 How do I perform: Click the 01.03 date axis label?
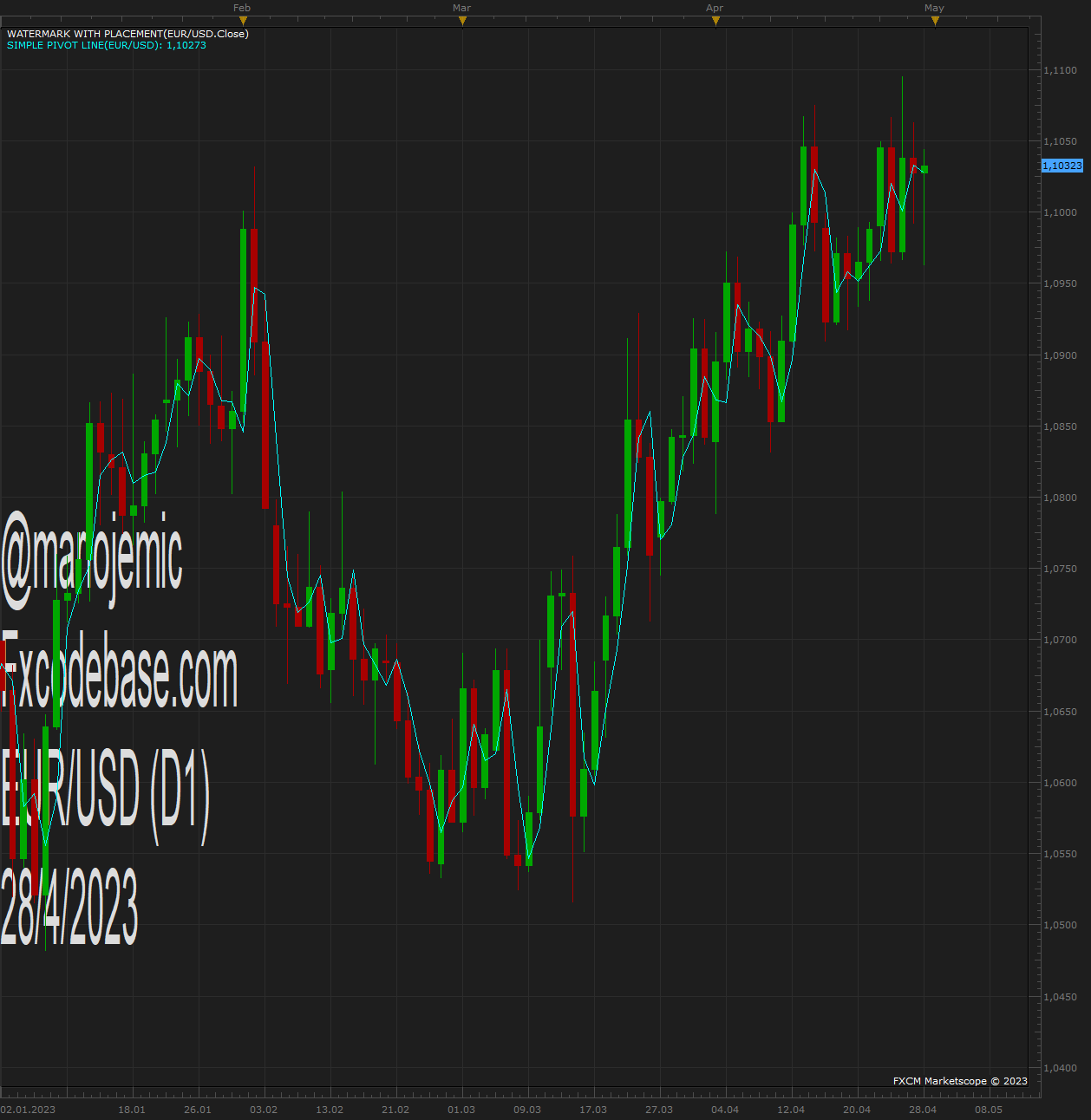[461, 1110]
